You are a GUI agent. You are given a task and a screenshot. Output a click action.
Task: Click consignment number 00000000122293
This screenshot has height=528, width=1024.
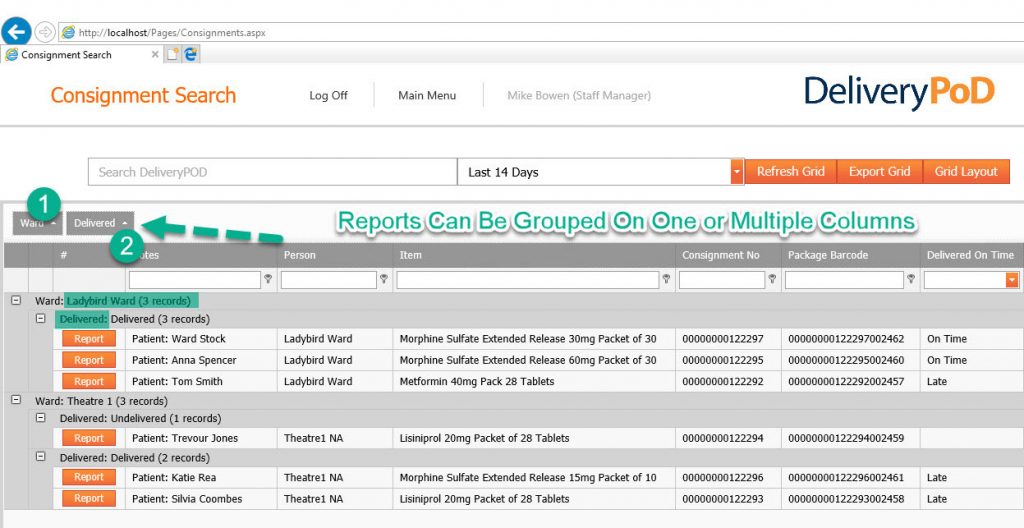pos(723,499)
